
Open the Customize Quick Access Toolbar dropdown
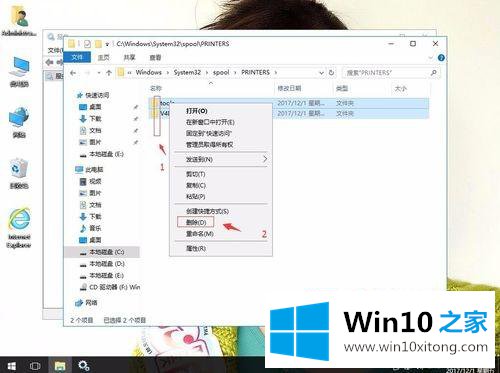107,44
